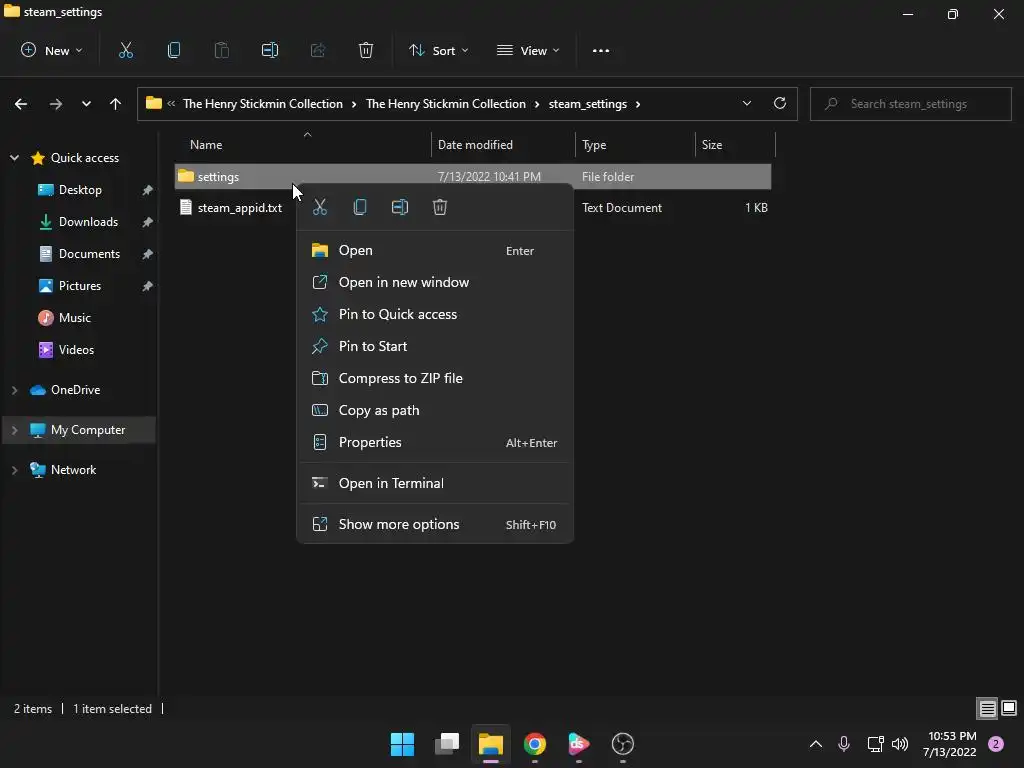
Task: Open Music in the sidebar
Action: click(74, 318)
